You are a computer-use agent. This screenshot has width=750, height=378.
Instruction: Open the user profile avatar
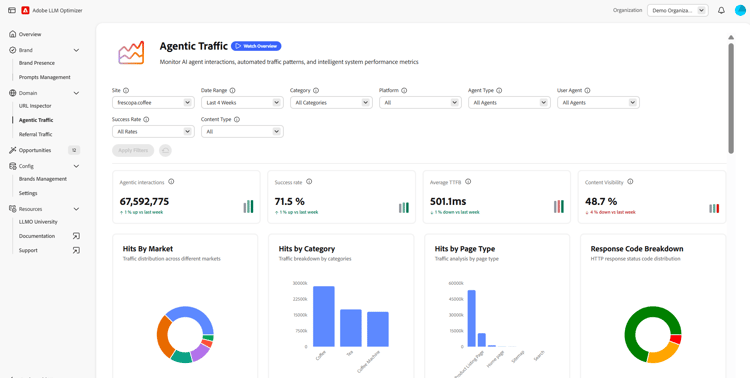pos(740,11)
